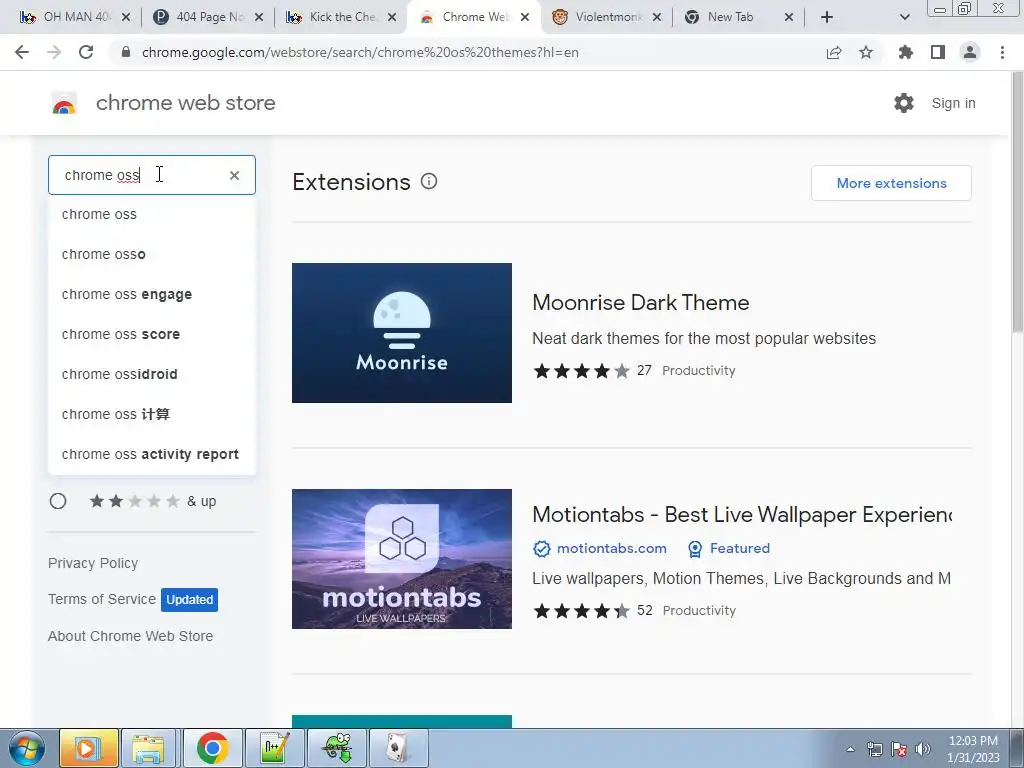The height and width of the screenshot is (768, 1024).
Task: Close the New Tab tab
Action: (x=789, y=17)
